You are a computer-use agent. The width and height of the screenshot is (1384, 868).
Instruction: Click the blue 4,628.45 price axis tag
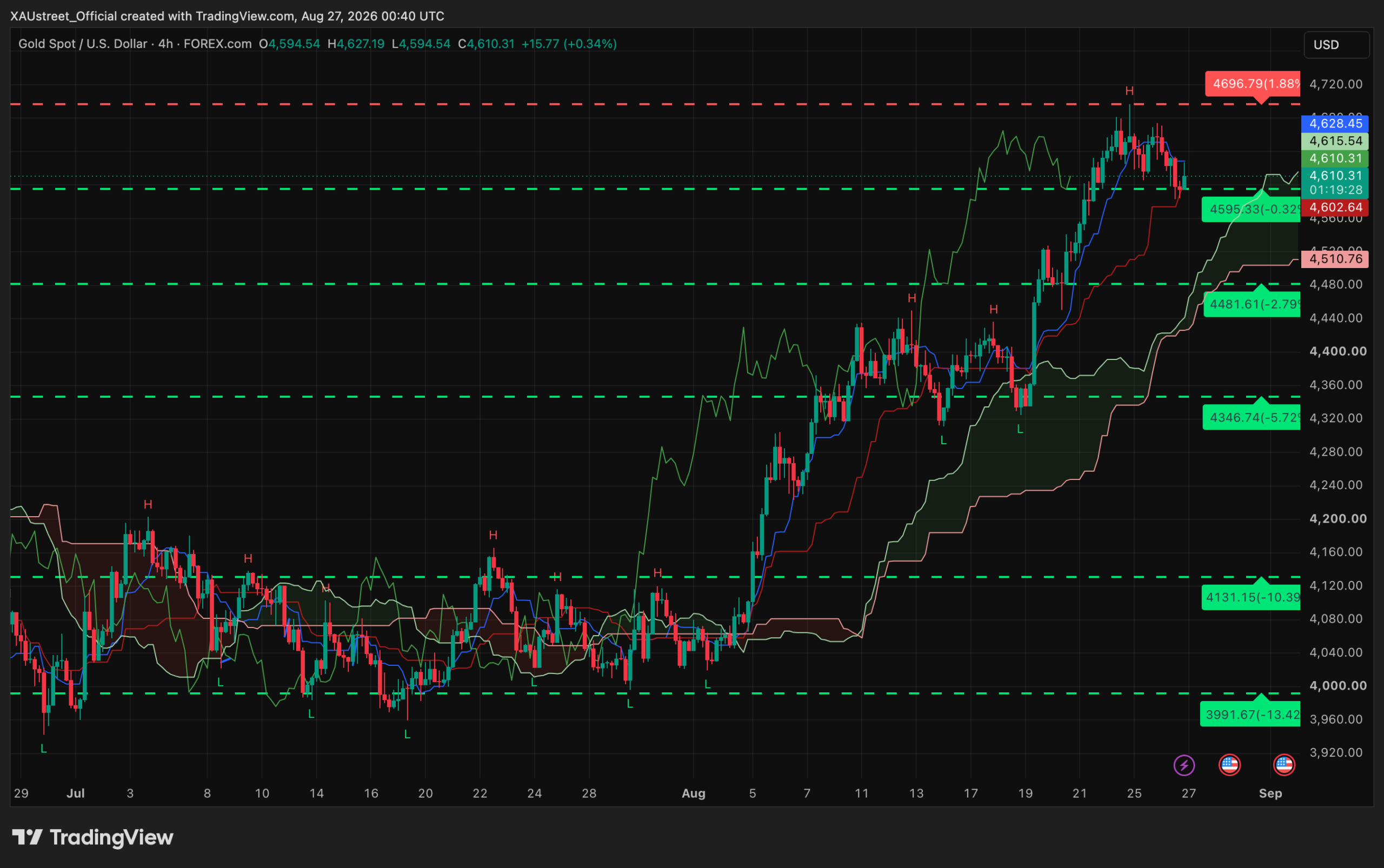pyautogui.click(x=1335, y=123)
